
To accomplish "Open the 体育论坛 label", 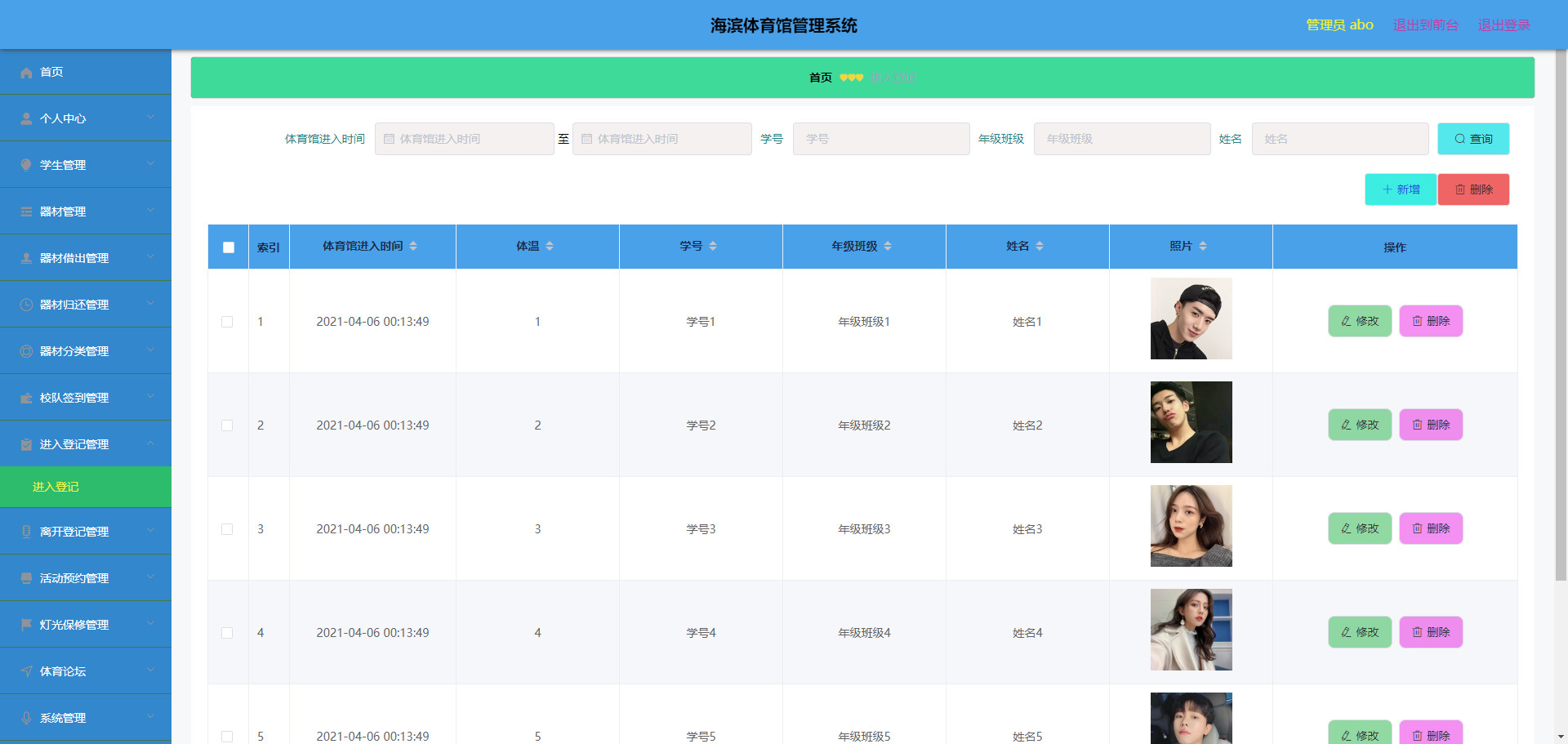I will [x=63, y=672].
